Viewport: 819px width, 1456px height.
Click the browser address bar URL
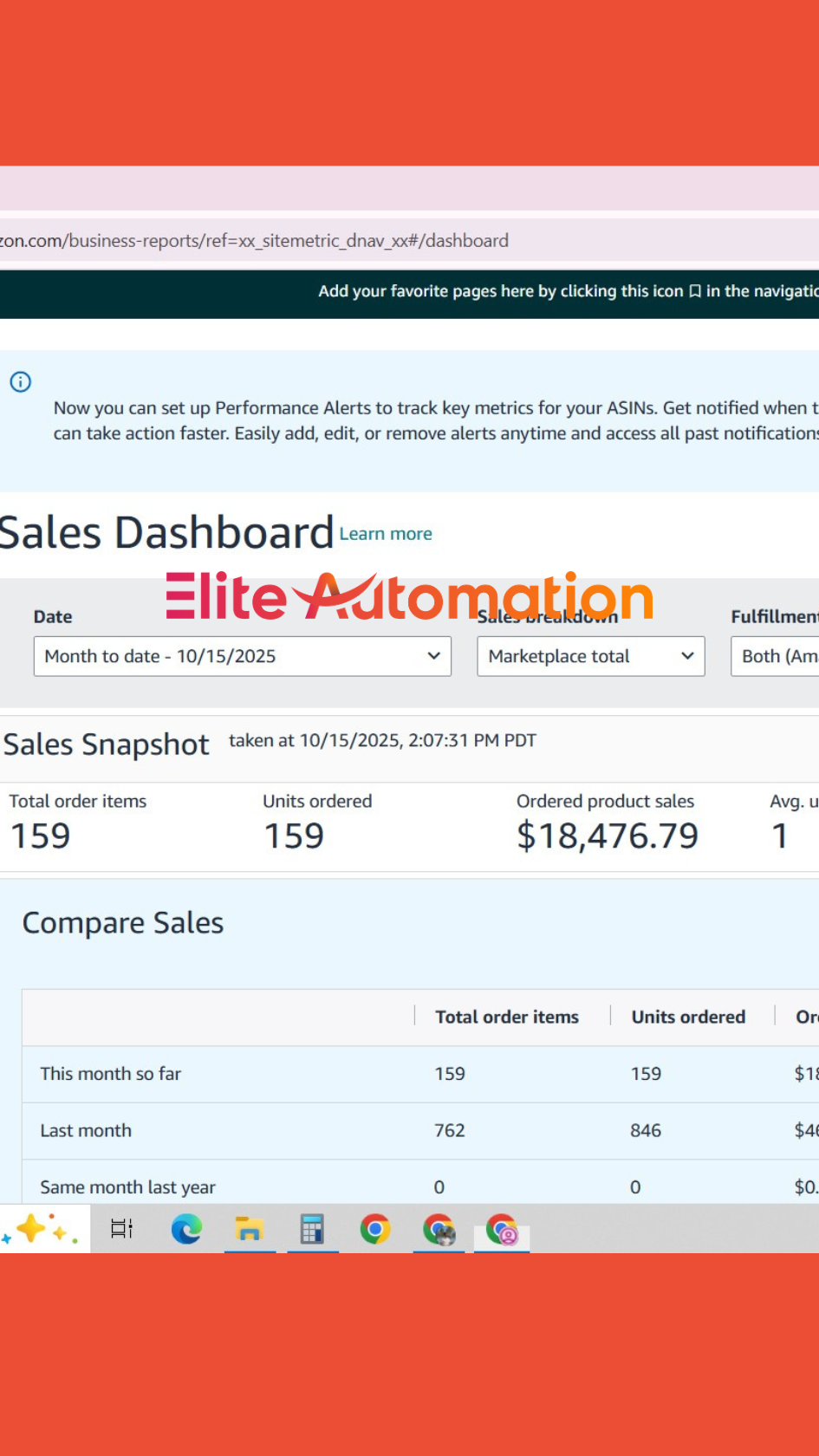[260, 240]
